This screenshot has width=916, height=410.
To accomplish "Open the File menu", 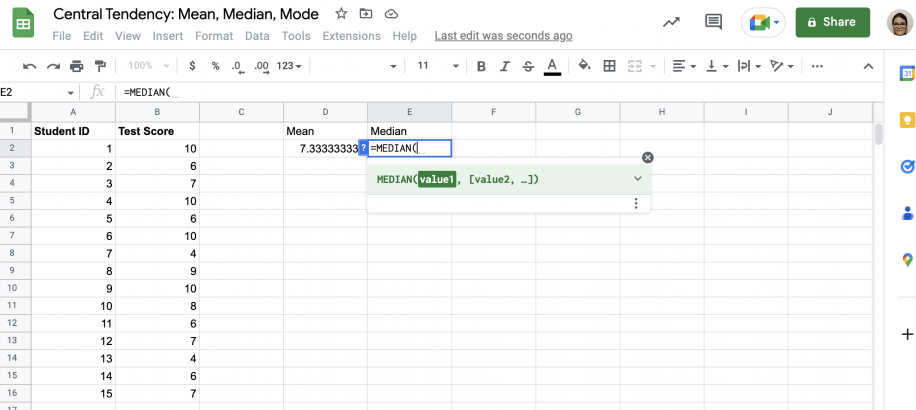I will click(x=61, y=36).
